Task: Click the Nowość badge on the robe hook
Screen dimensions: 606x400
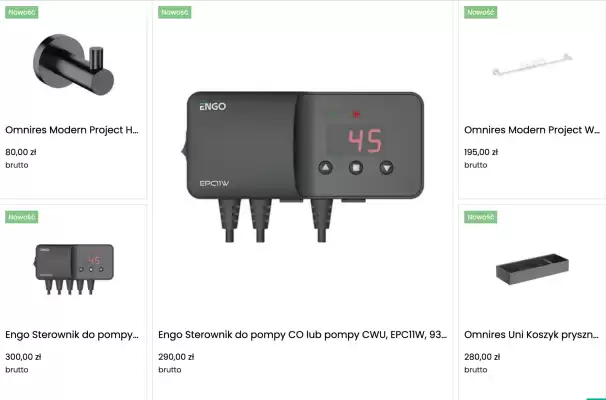Action: click(22, 12)
